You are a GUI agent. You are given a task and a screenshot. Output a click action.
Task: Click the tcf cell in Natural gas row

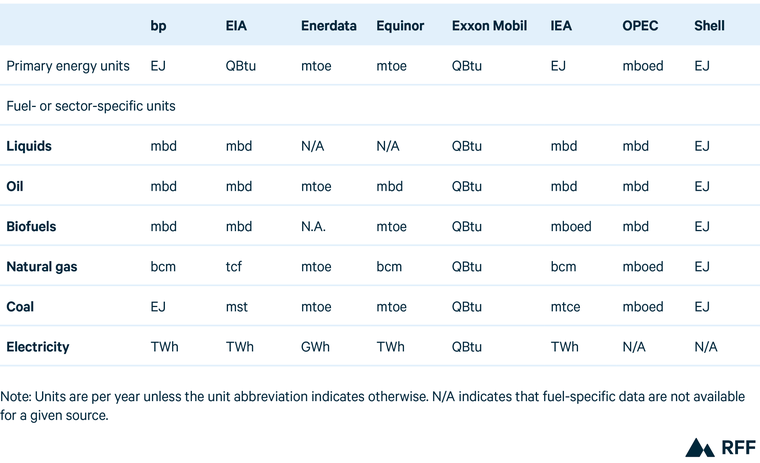tap(234, 267)
